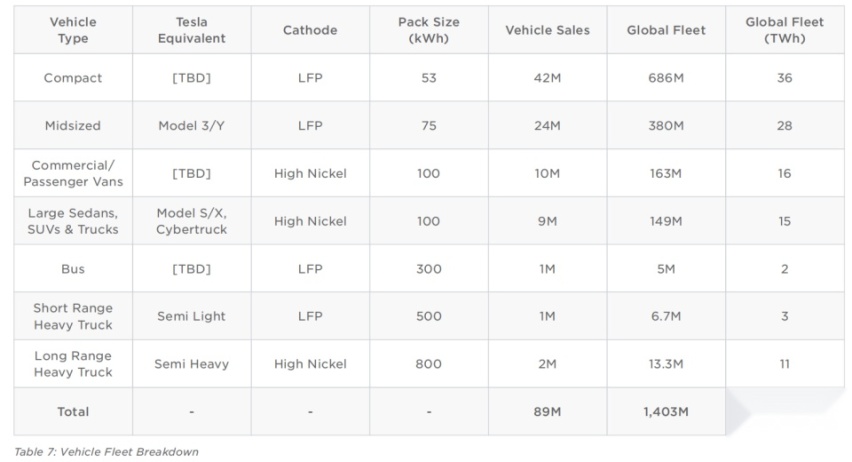Click the Vehicle Sales column header

pyautogui.click(x=547, y=30)
